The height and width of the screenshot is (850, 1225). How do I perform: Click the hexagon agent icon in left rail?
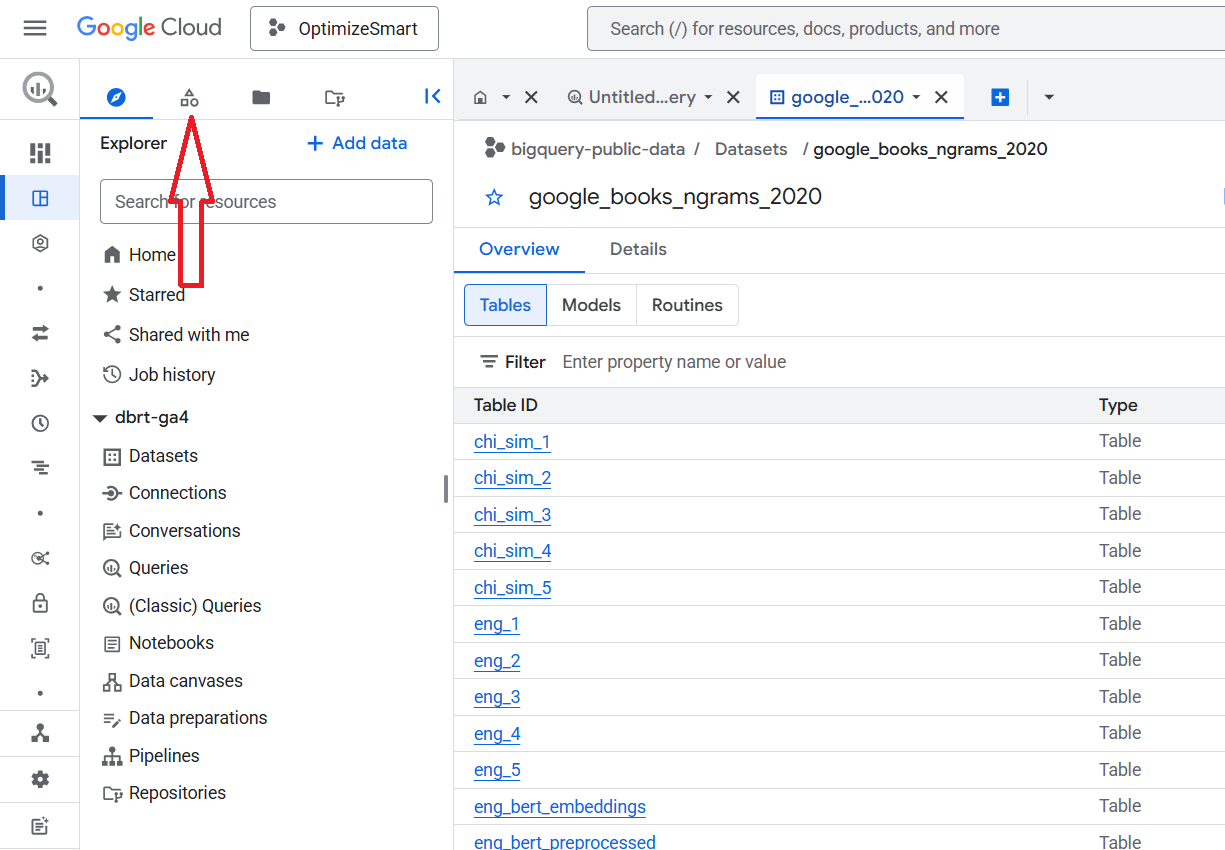click(x=40, y=243)
